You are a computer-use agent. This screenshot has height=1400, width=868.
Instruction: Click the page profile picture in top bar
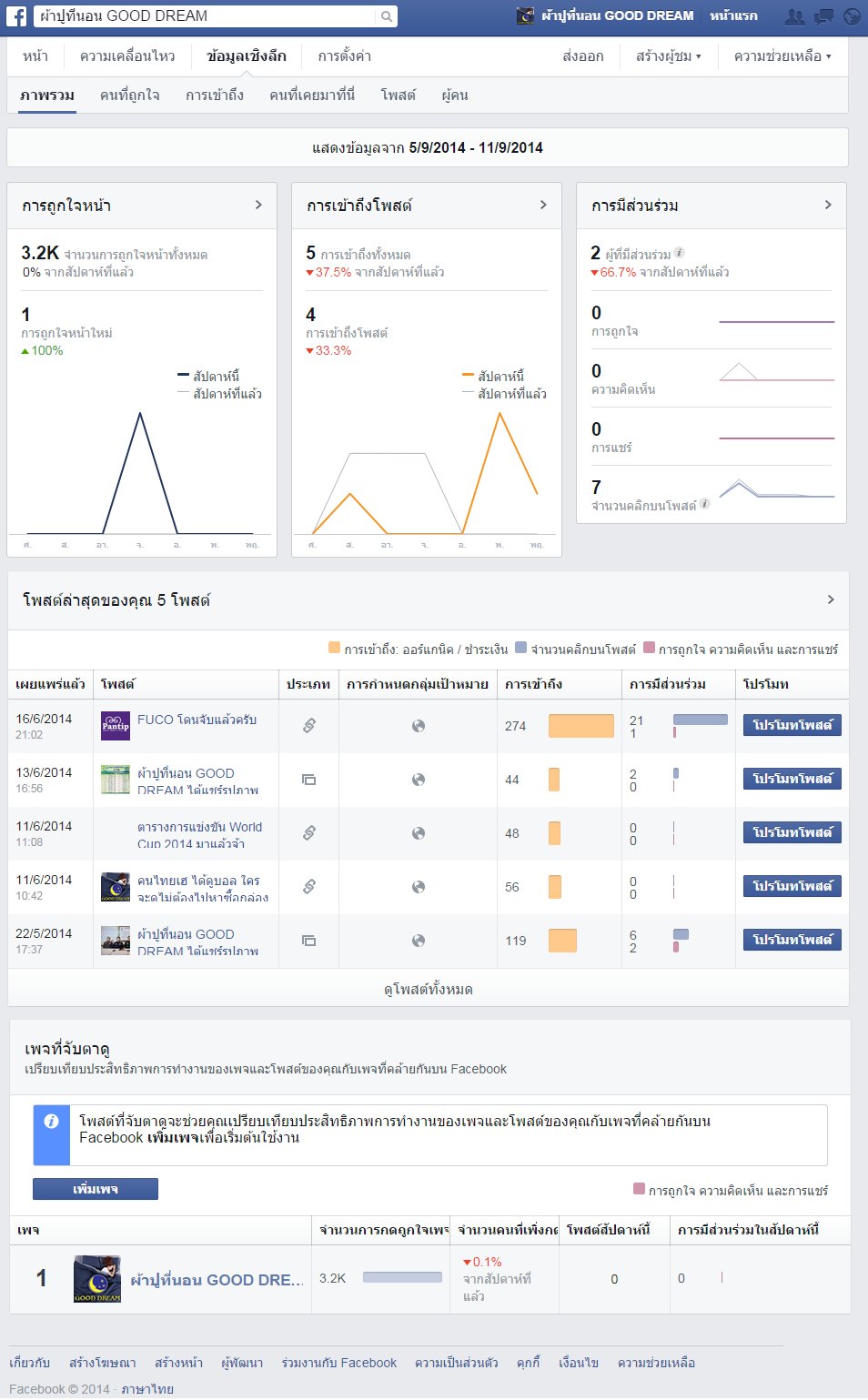(525, 15)
